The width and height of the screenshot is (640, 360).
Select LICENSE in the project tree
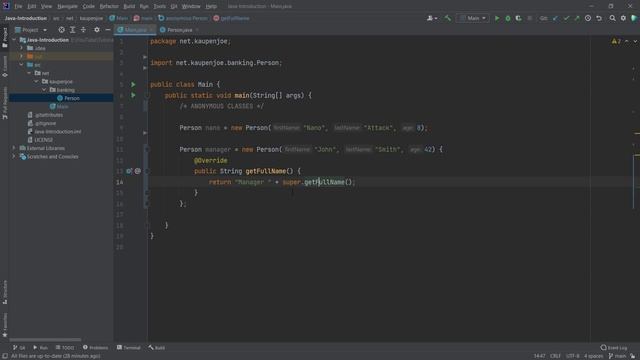(x=43, y=140)
